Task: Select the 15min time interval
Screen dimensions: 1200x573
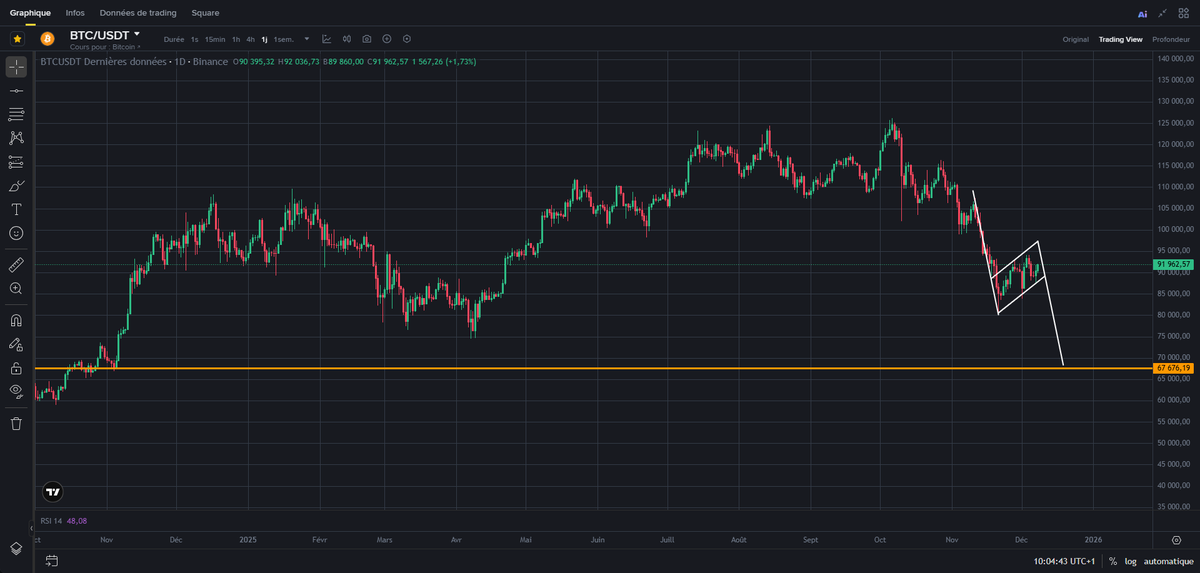Action: click(215, 39)
